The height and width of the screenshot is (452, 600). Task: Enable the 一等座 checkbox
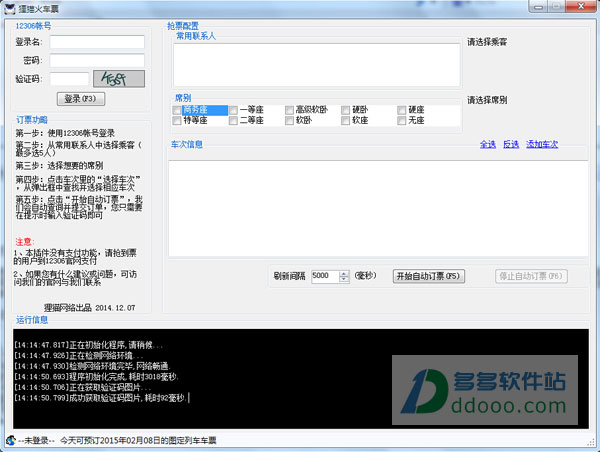click(x=233, y=110)
